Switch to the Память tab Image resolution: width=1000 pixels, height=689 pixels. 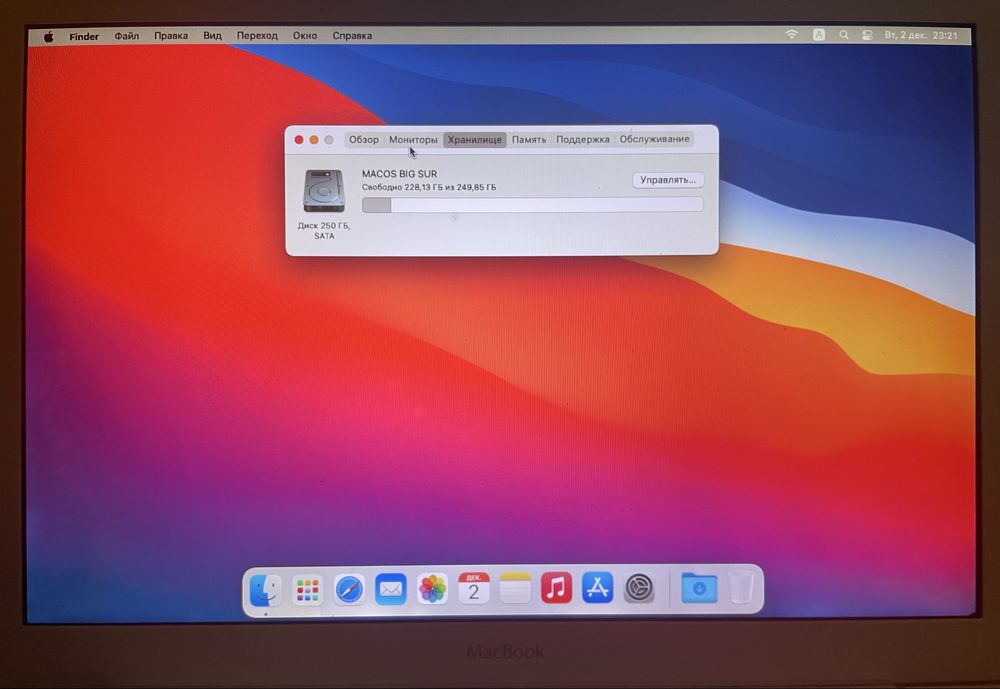pyautogui.click(x=529, y=140)
